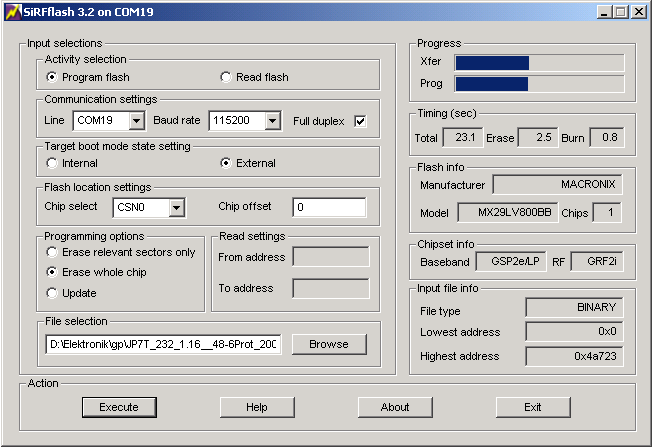Open the Help button
The image size is (652, 447).
pos(257,407)
